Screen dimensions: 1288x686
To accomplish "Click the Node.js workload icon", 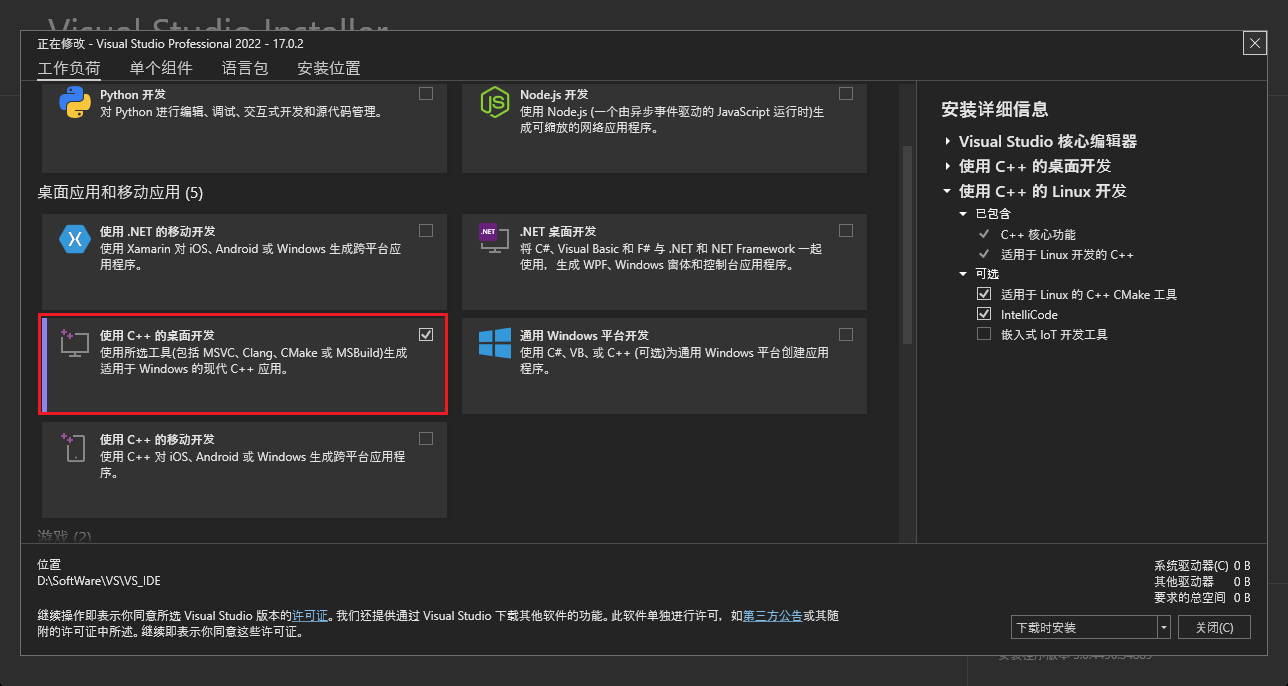I will tap(495, 101).
